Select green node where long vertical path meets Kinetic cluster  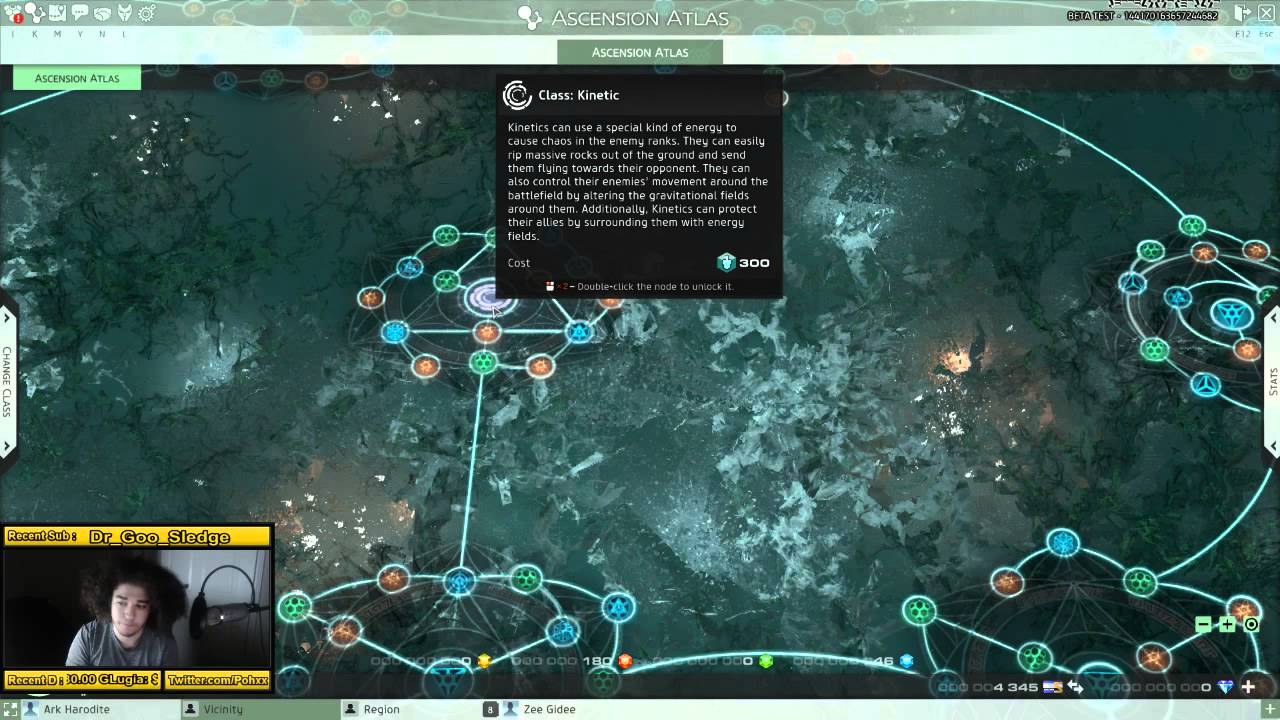click(x=484, y=361)
